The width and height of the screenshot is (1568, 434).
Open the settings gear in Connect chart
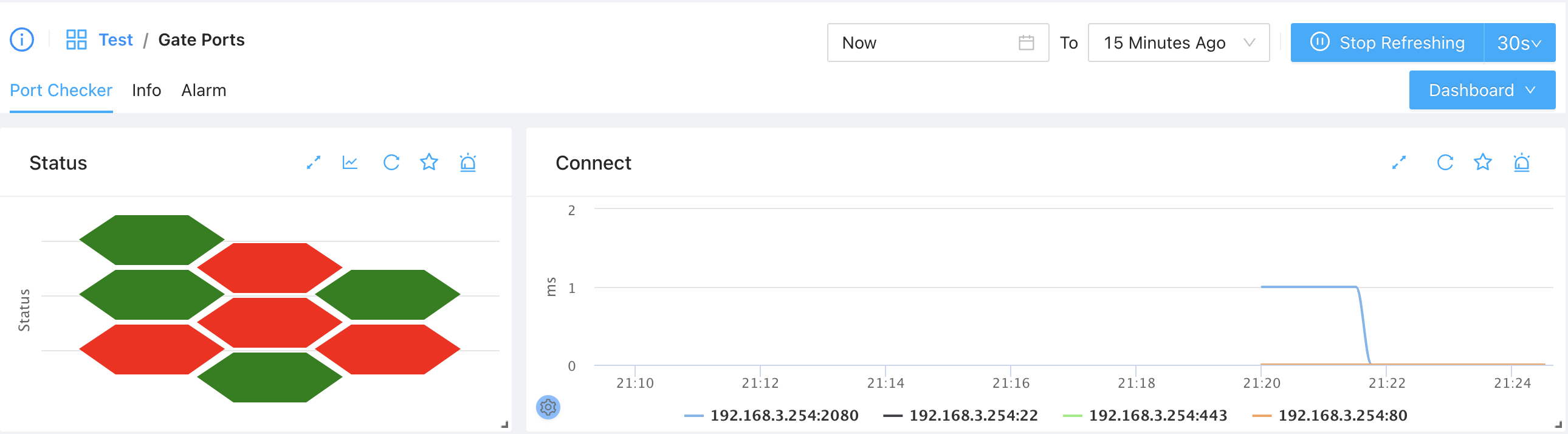coord(548,407)
